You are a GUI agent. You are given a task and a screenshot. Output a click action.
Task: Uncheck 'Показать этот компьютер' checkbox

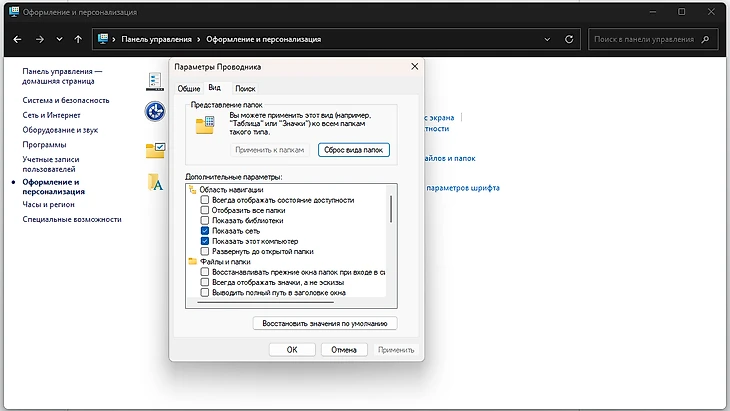(205, 241)
